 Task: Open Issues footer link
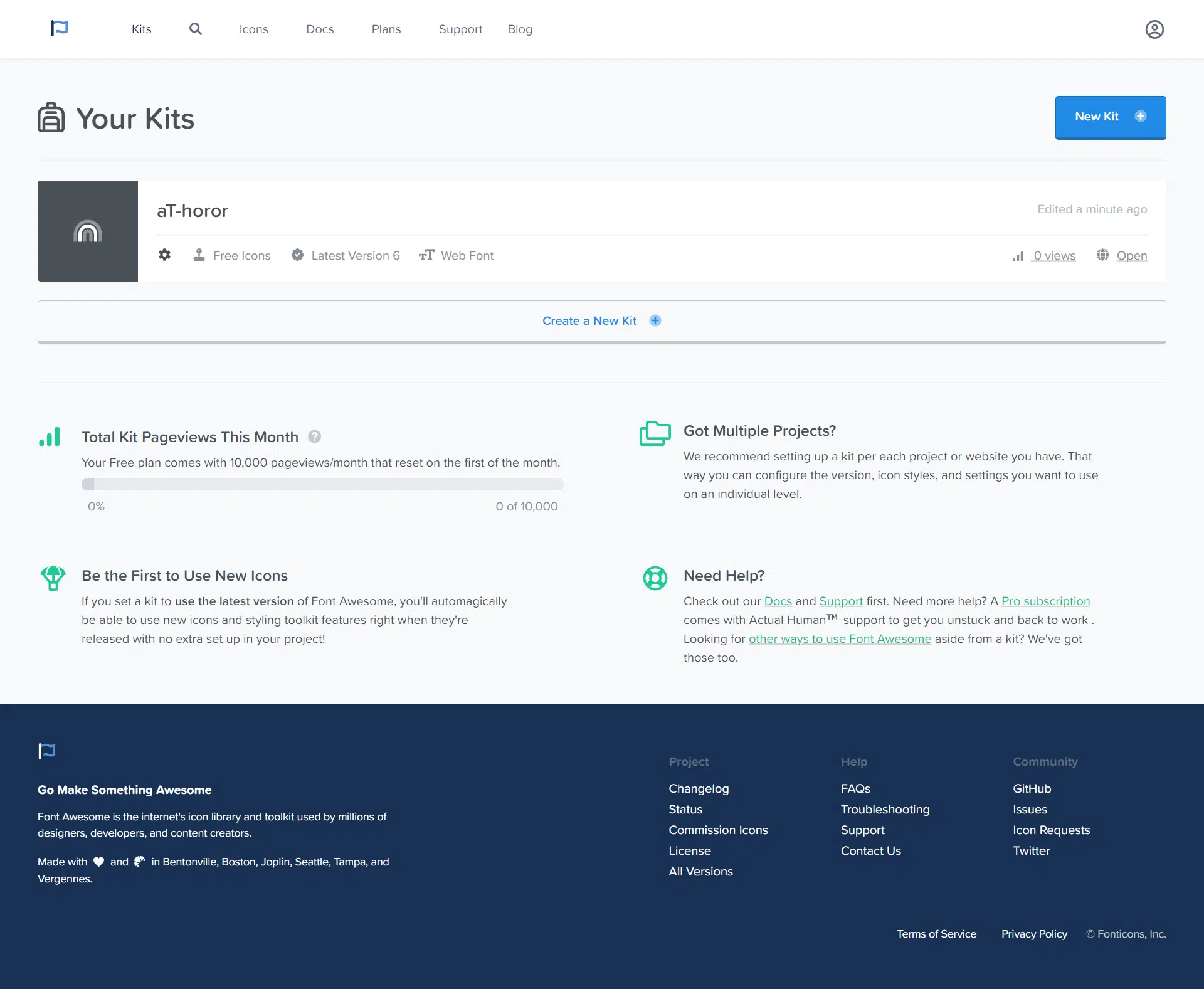[x=1030, y=810]
